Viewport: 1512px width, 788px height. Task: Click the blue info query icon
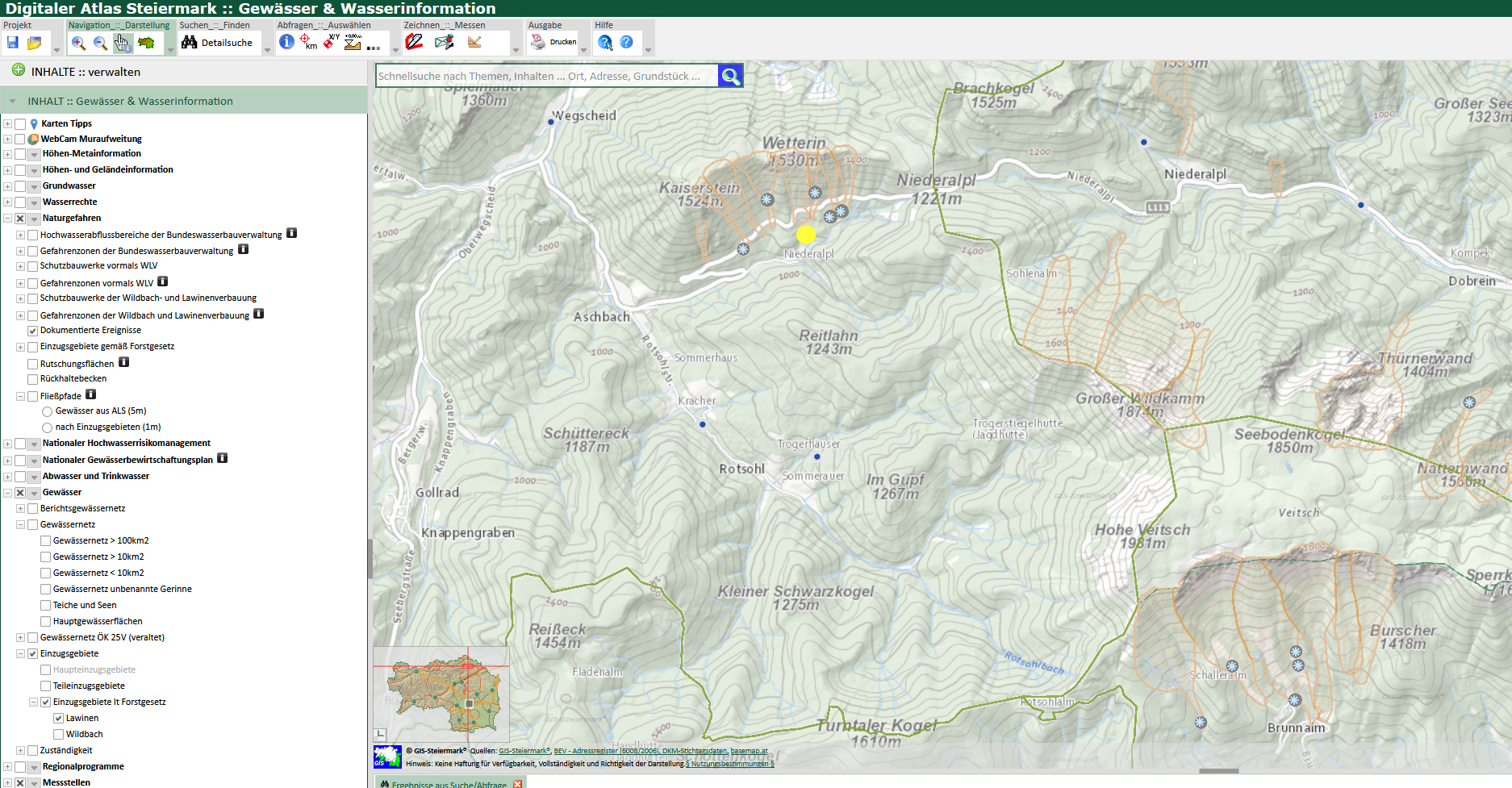click(x=286, y=43)
